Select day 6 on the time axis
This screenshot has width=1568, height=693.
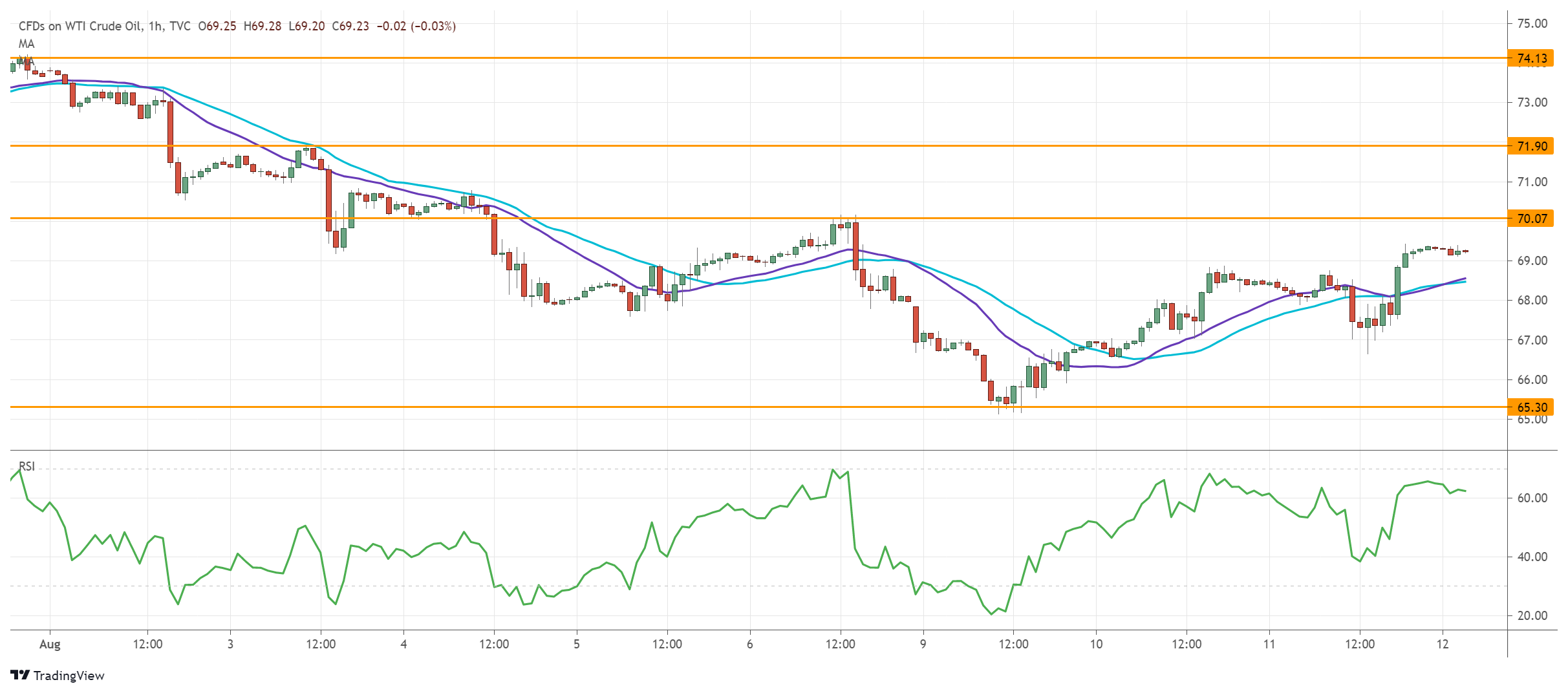pyautogui.click(x=750, y=644)
